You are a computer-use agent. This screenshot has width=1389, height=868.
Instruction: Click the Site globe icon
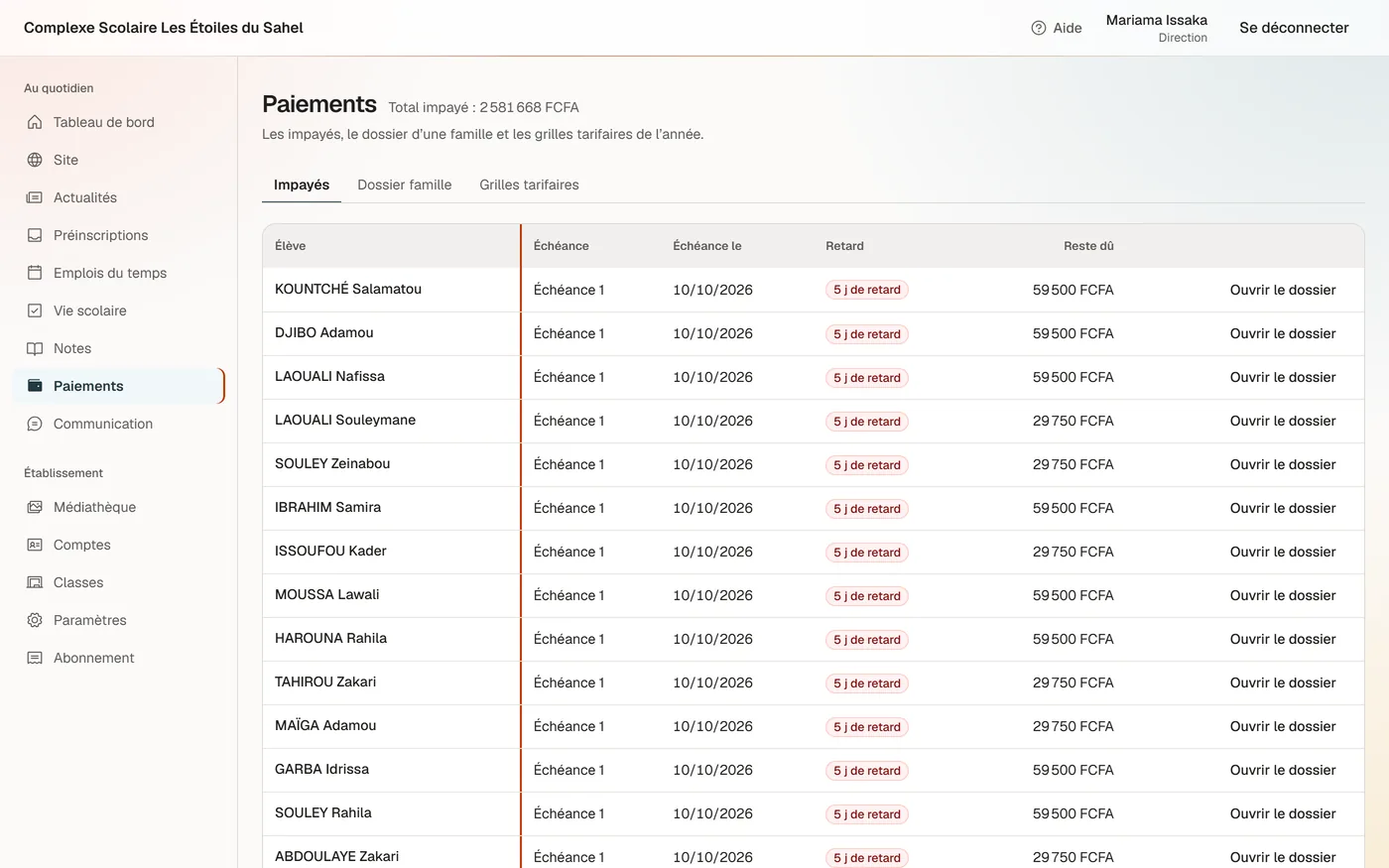(35, 160)
